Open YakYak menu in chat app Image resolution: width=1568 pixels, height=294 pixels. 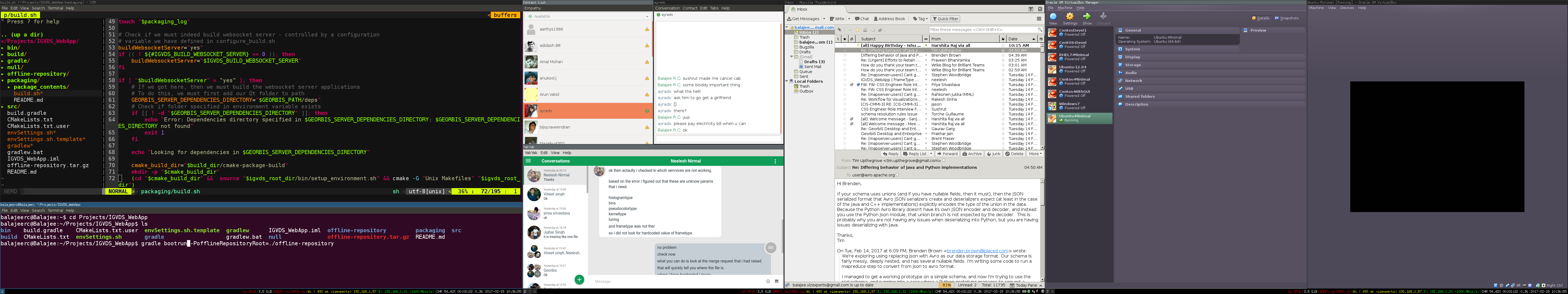click(531, 153)
